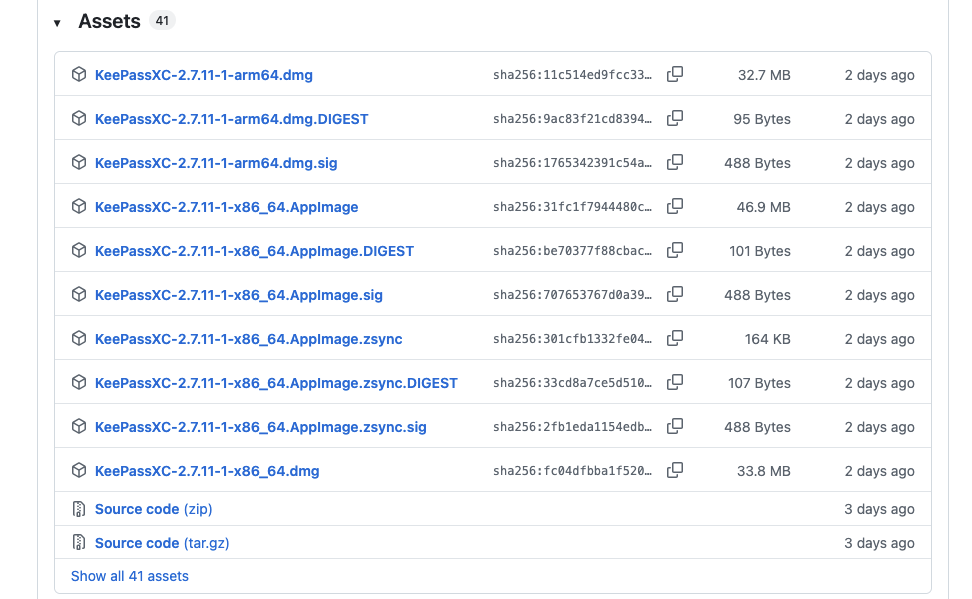Download KeePassXC-2.7.11-1-x86_64.AppImage
Viewport: 972px width, 599px height.
(x=226, y=207)
